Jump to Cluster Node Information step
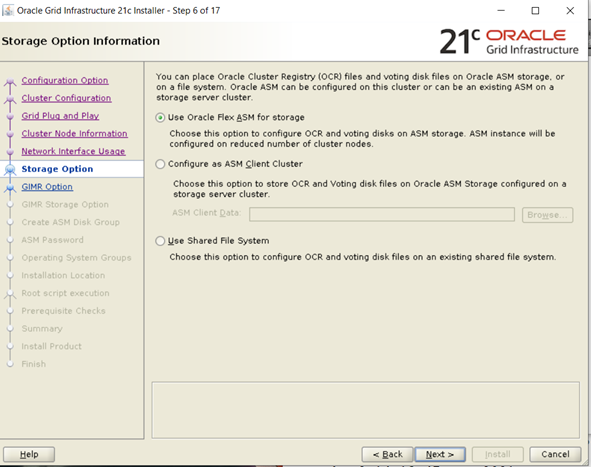Screen dimensions: 591x467 pos(75,133)
